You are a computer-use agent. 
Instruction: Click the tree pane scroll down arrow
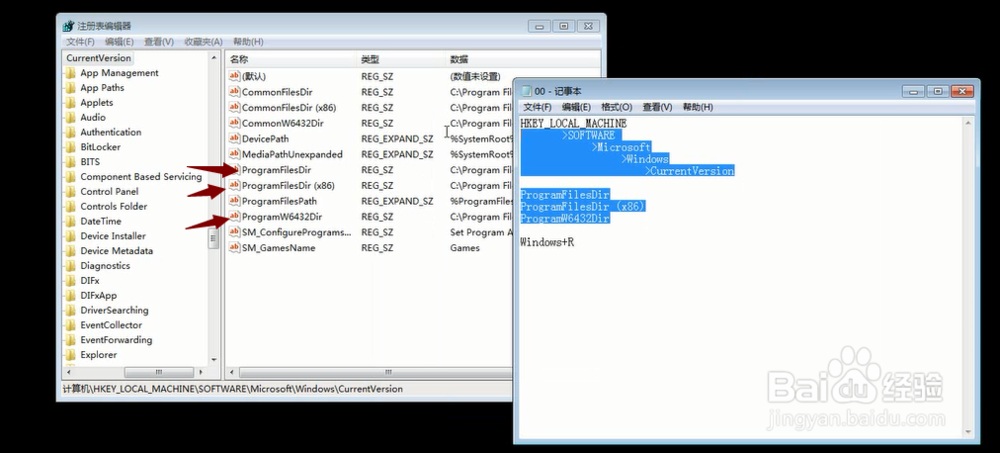point(214,360)
